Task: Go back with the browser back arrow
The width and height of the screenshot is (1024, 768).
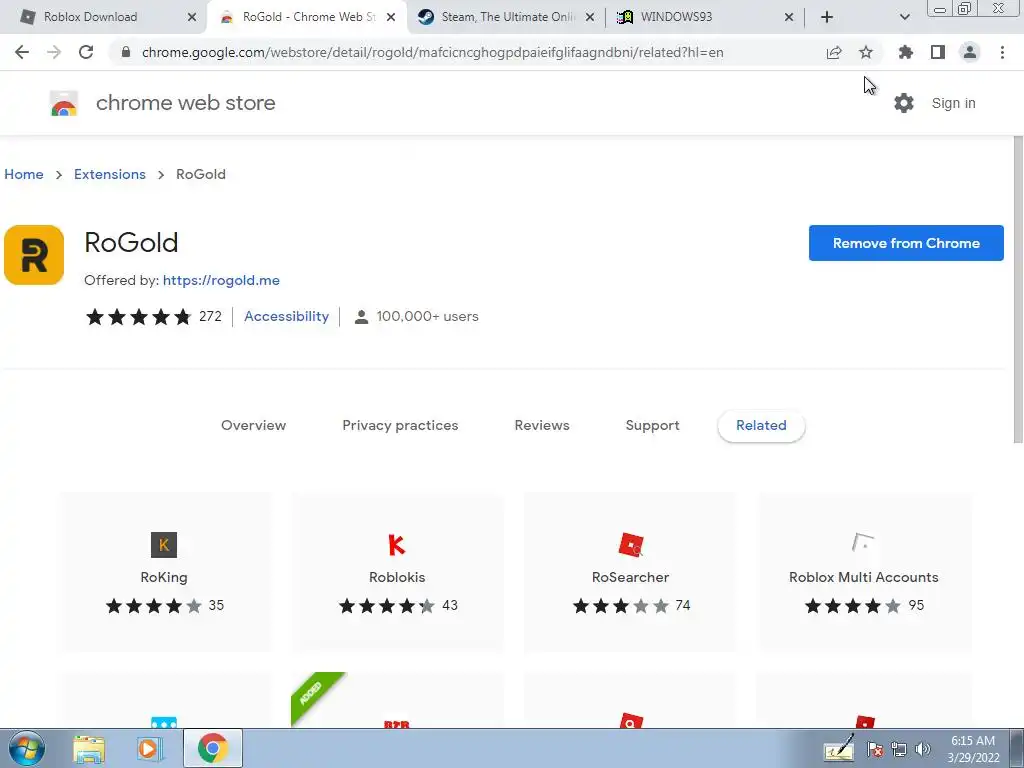Action: pos(22,52)
